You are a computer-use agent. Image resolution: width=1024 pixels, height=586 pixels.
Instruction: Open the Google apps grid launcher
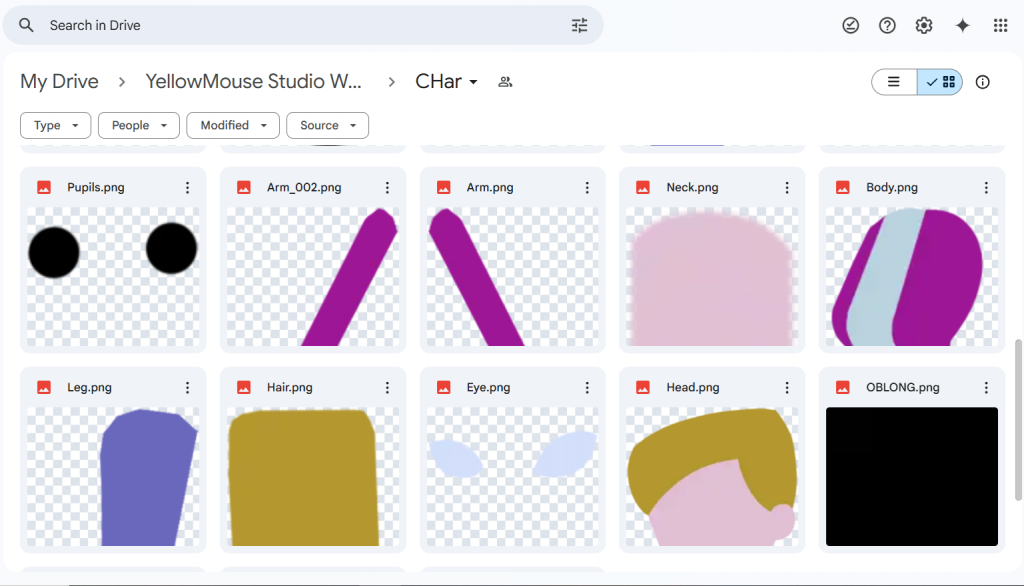click(1000, 25)
